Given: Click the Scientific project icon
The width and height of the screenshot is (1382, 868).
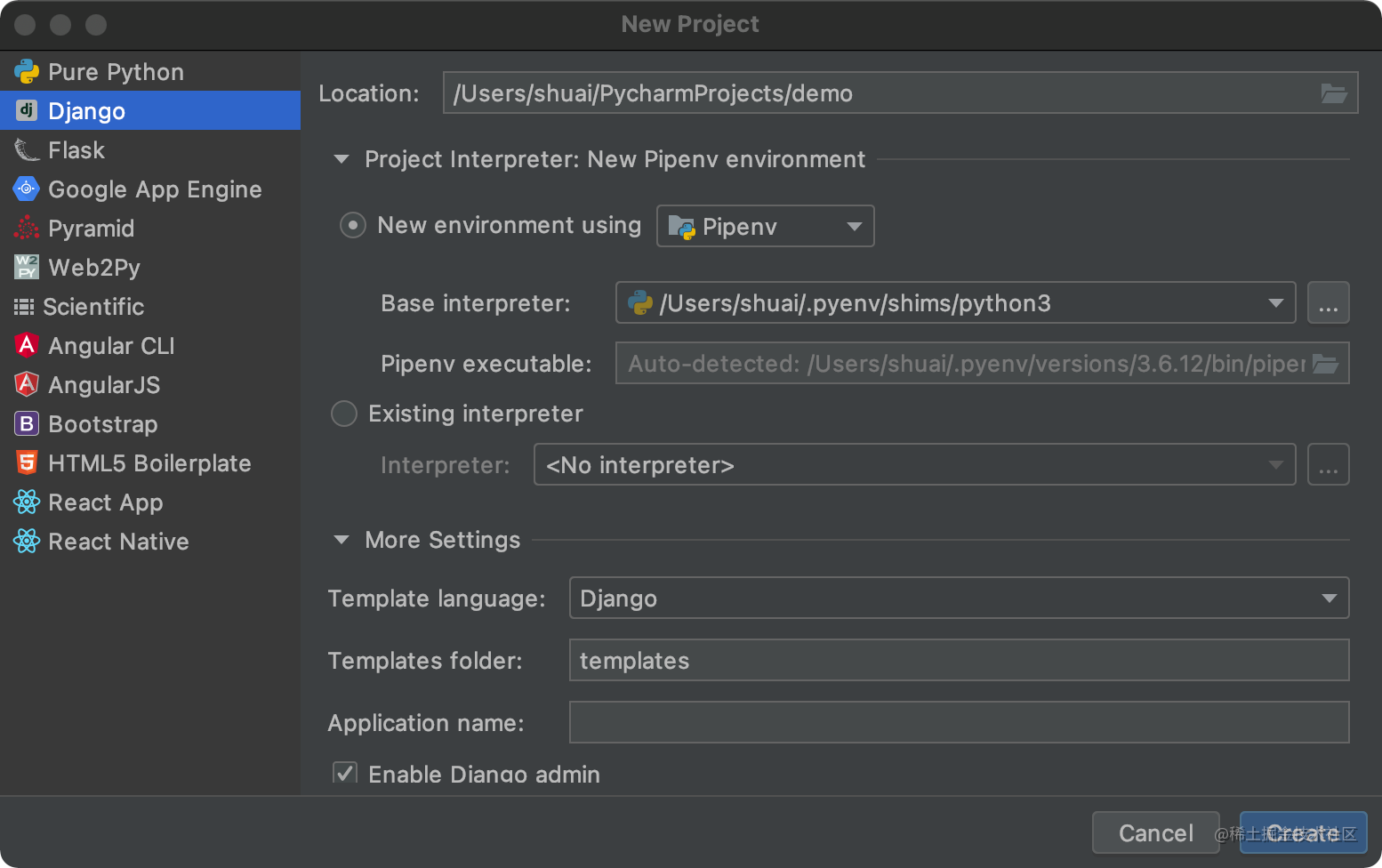Looking at the screenshot, I should point(24,307).
